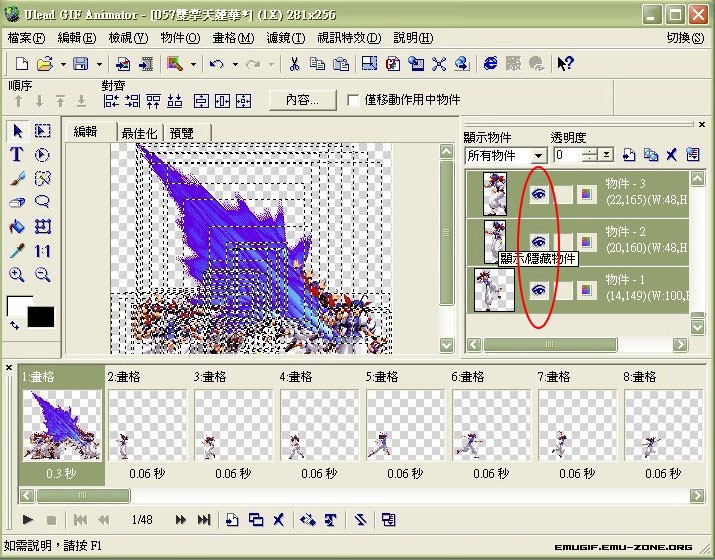Click the transparency input field
Image resolution: width=715 pixels, height=560 pixels.
[x=568, y=156]
